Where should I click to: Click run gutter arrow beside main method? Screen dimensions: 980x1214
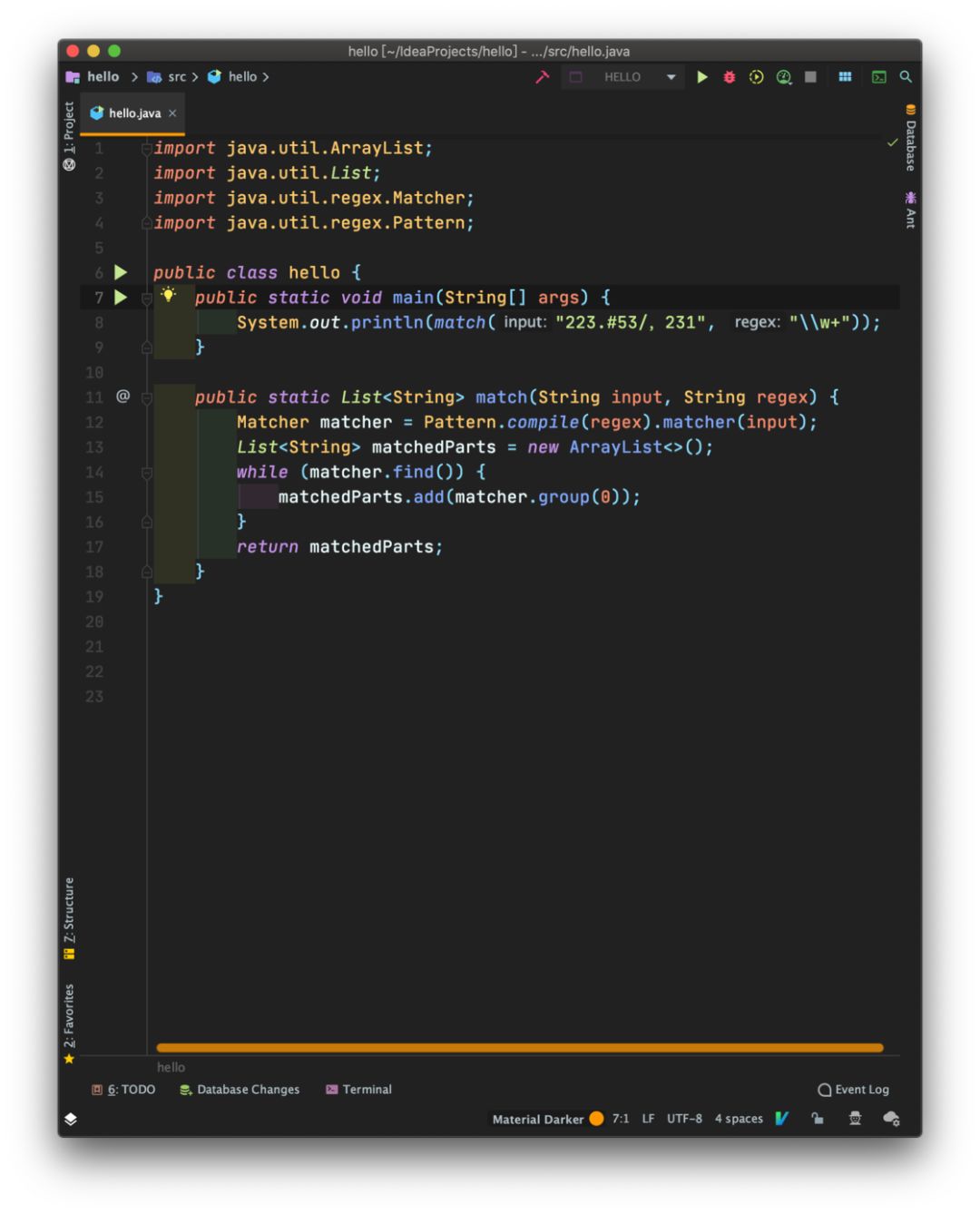click(x=121, y=298)
